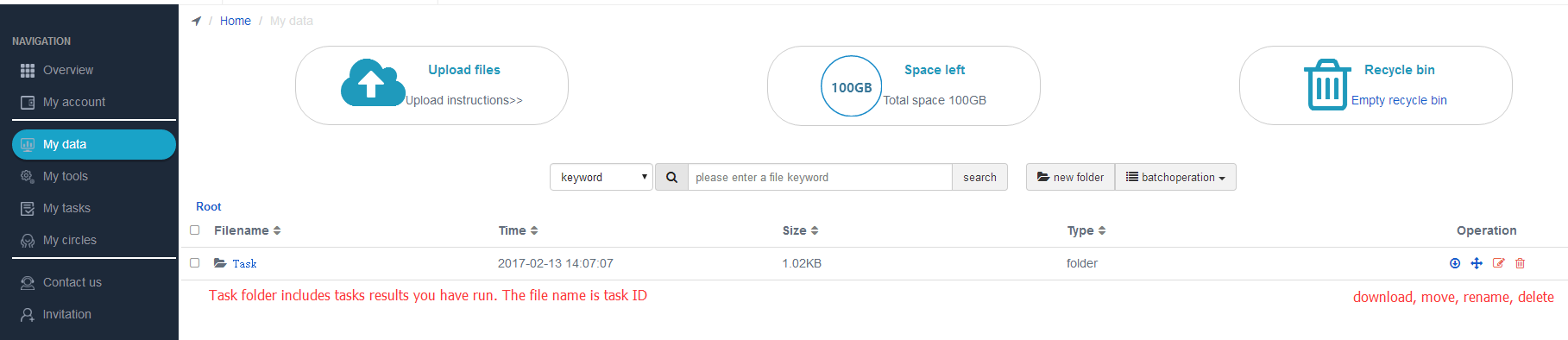
Task: Click the cloud upload icon
Action: tap(373, 83)
